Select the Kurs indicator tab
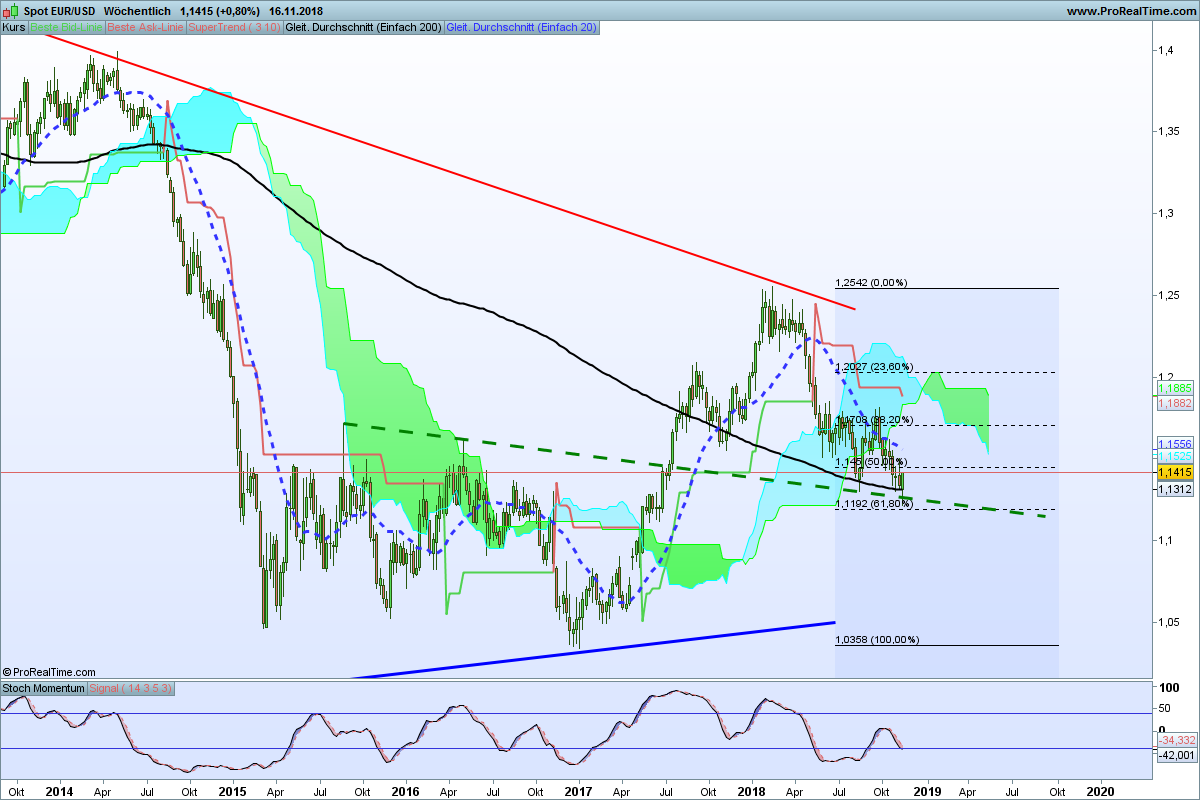Viewport: 1200px width, 800px height. 14,28
